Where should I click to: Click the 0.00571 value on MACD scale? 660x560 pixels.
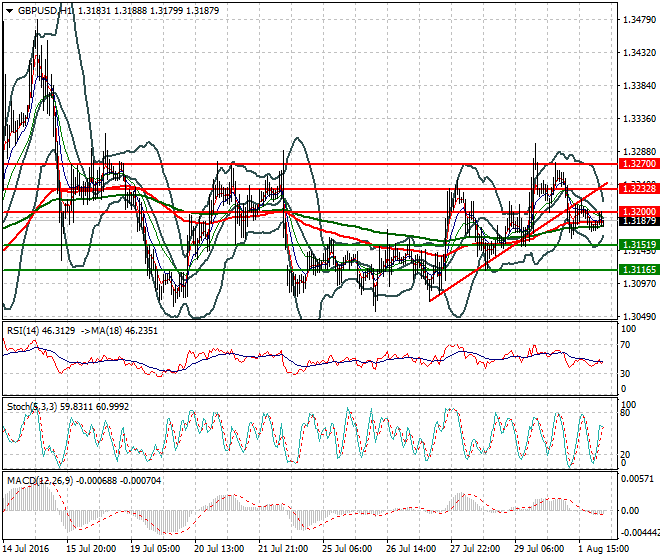click(x=636, y=479)
